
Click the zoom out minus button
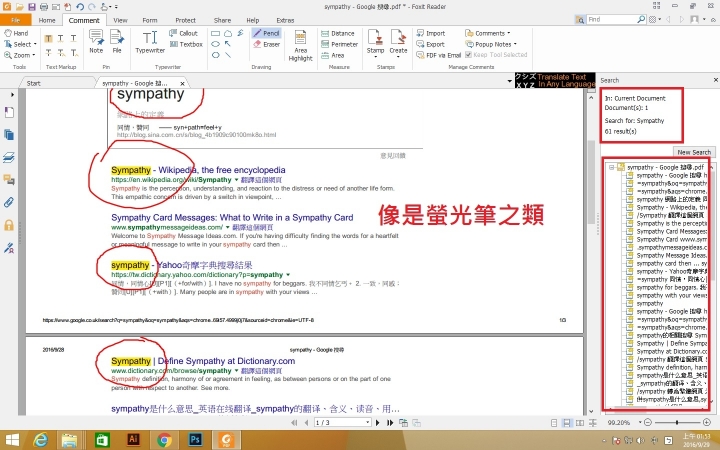647,422
